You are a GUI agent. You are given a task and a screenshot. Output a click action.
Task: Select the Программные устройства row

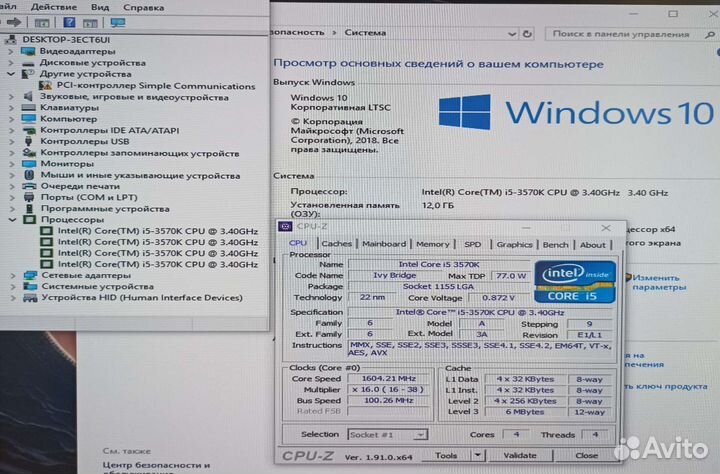click(105, 209)
